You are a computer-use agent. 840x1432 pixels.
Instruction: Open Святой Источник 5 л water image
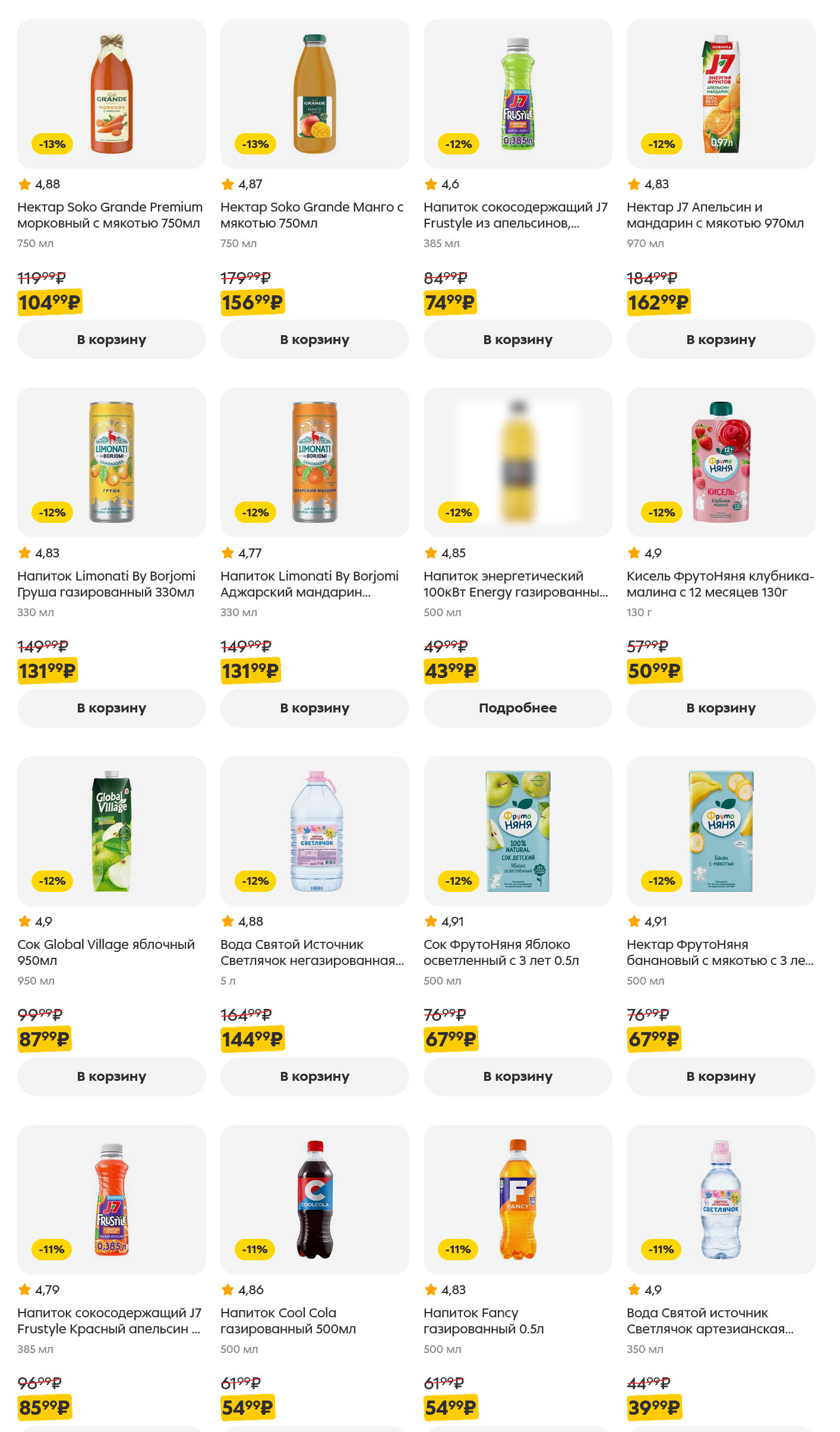point(315,831)
